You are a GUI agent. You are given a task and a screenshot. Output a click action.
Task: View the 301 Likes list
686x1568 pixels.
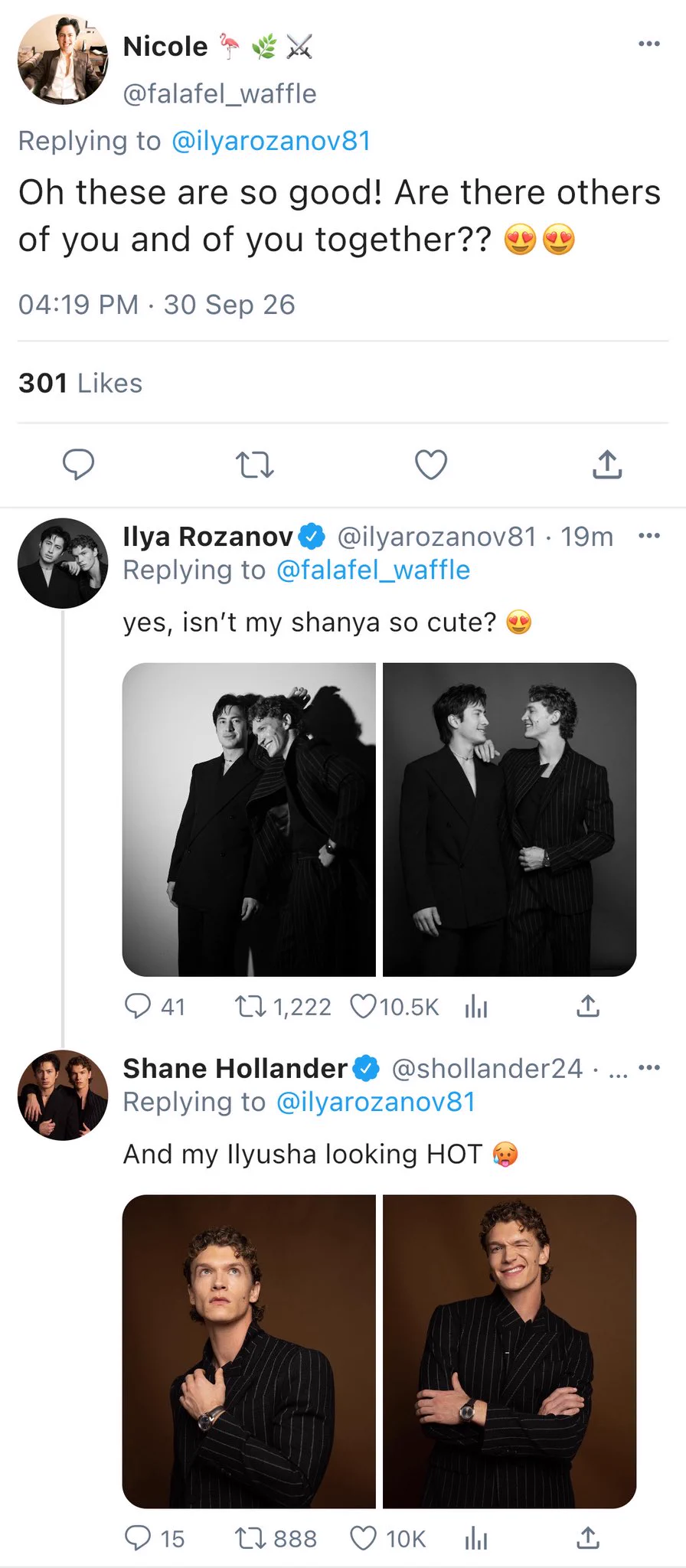(80, 383)
